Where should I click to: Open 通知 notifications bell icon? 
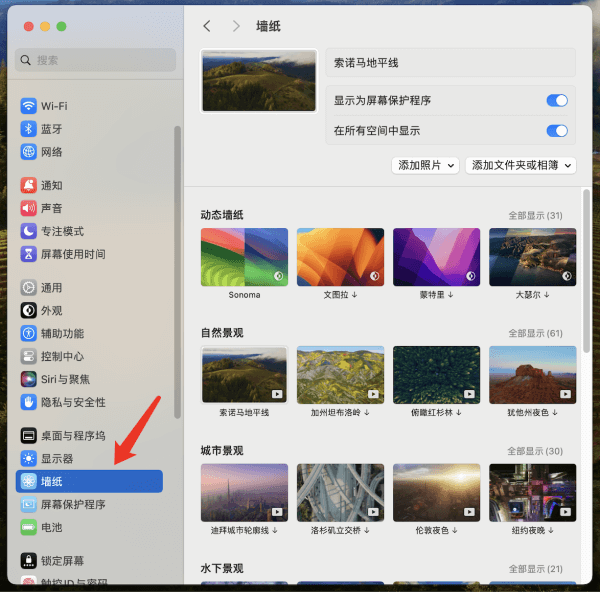pos(29,185)
